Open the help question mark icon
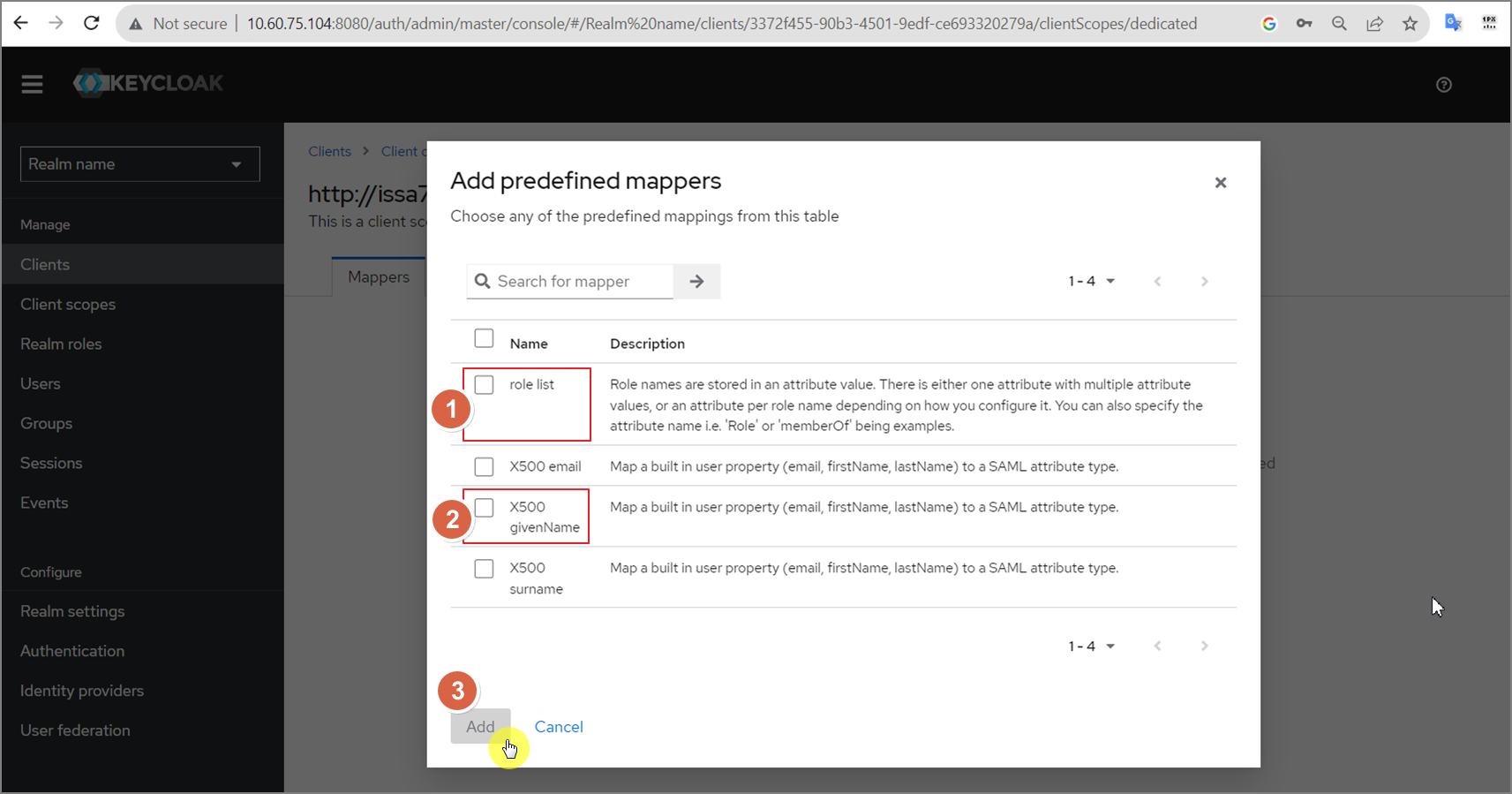This screenshot has width=1512, height=794. click(x=1444, y=85)
